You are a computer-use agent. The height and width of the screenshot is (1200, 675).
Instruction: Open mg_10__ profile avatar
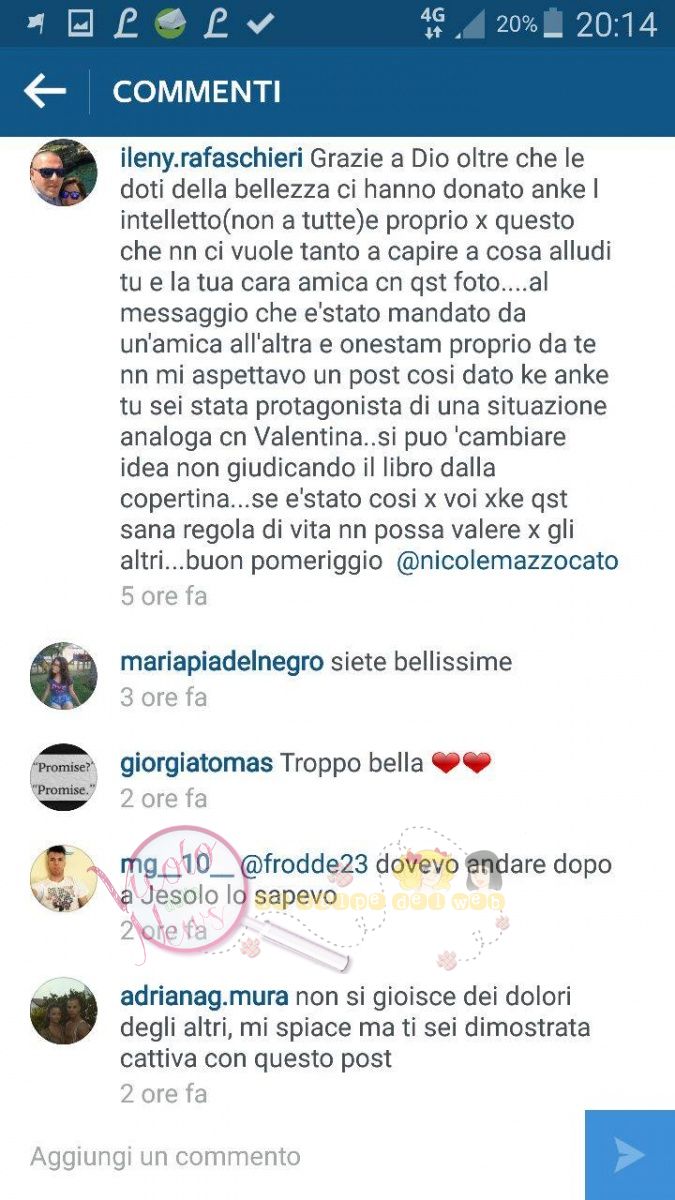point(64,879)
